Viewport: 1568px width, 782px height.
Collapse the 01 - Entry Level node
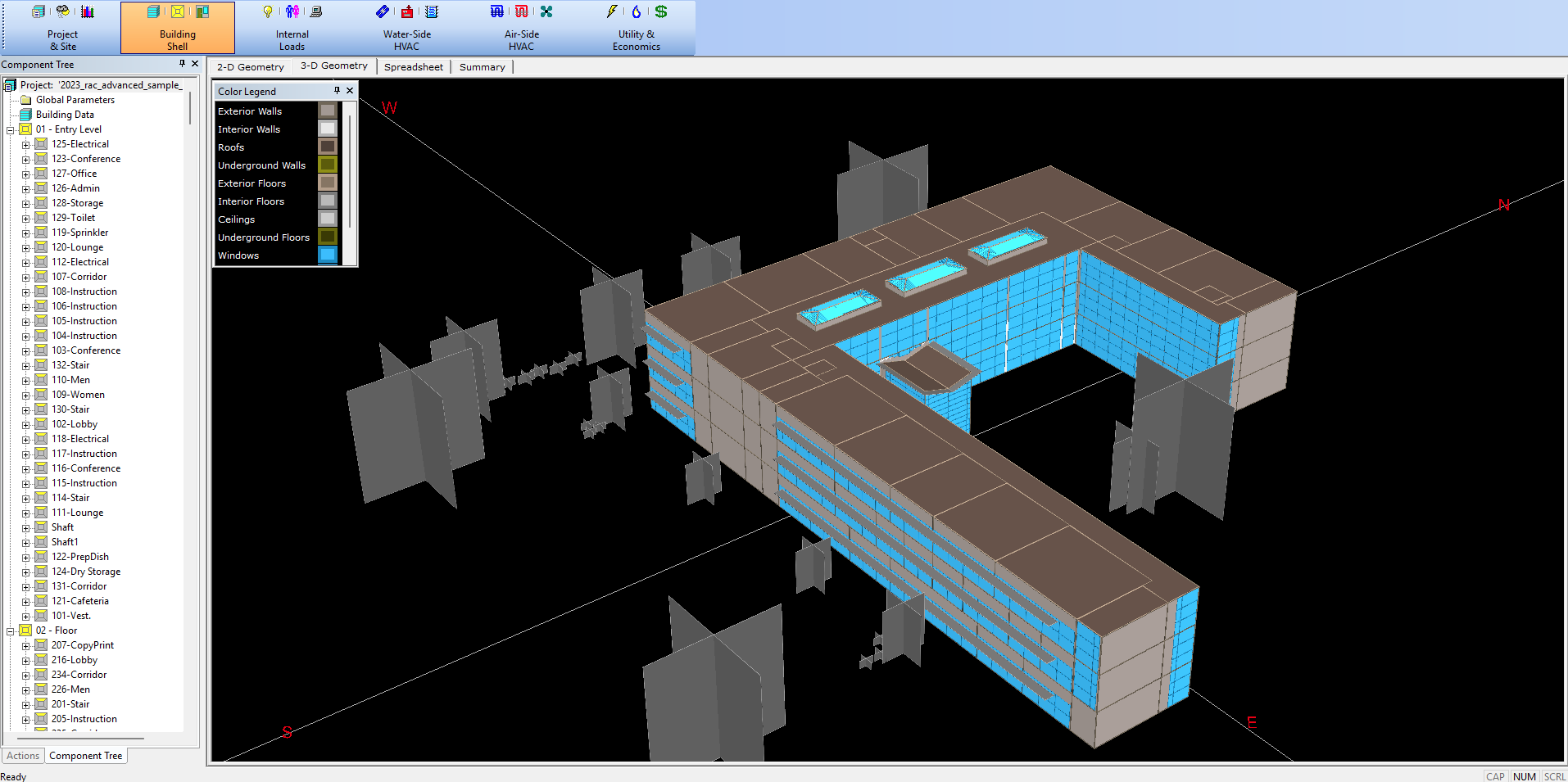pos(11,130)
